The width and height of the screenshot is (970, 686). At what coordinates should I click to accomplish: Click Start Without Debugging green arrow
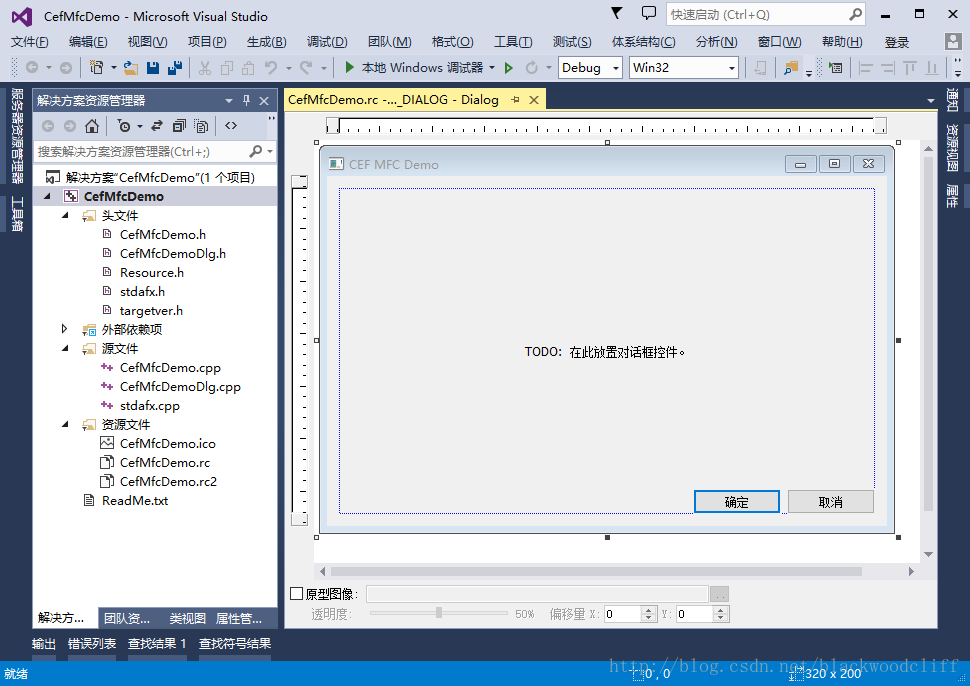tap(509, 67)
